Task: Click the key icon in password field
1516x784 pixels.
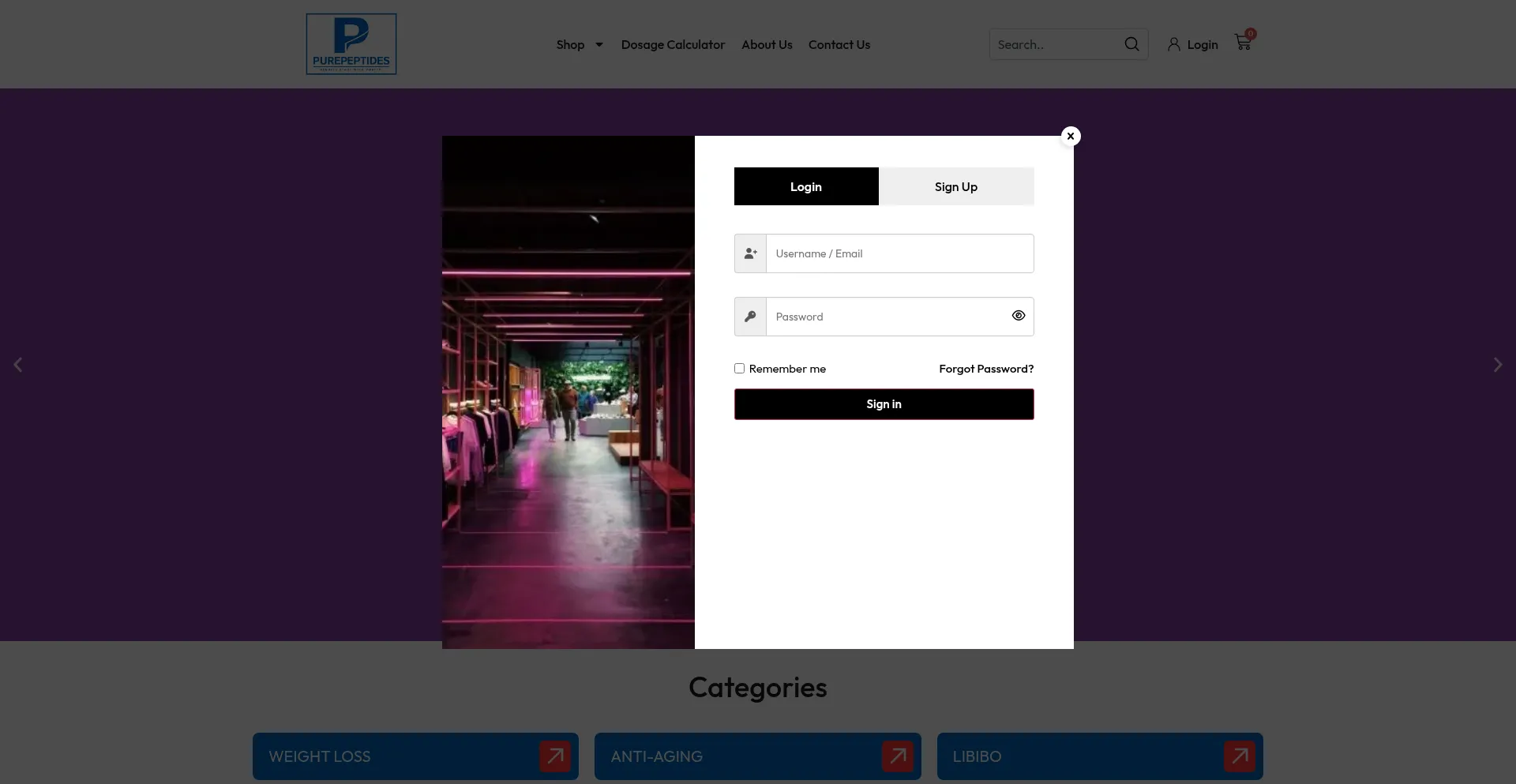Action: (x=750, y=317)
